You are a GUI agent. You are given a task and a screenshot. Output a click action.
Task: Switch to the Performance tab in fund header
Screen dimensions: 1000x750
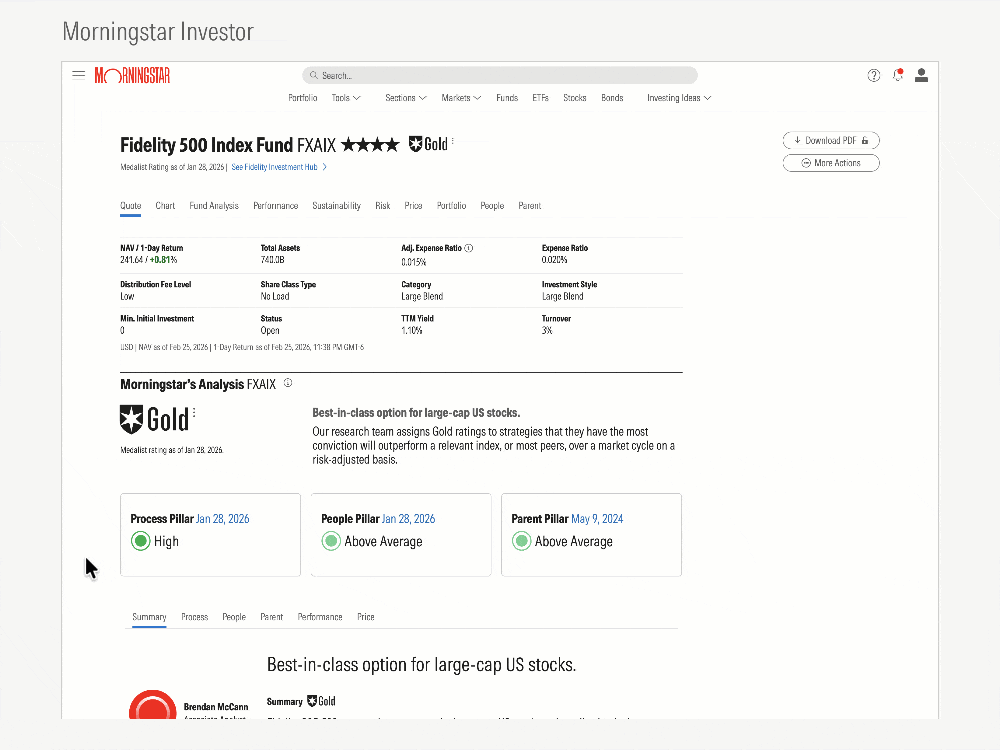pyautogui.click(x=276, y=205)
